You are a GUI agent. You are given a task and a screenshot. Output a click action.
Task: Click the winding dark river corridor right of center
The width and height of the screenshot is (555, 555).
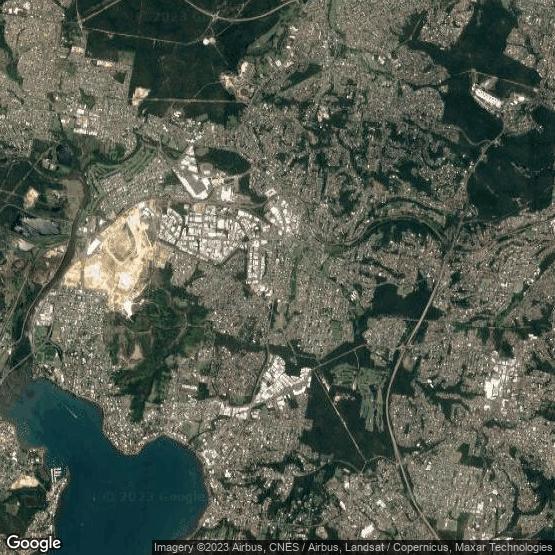pos(382,228)
